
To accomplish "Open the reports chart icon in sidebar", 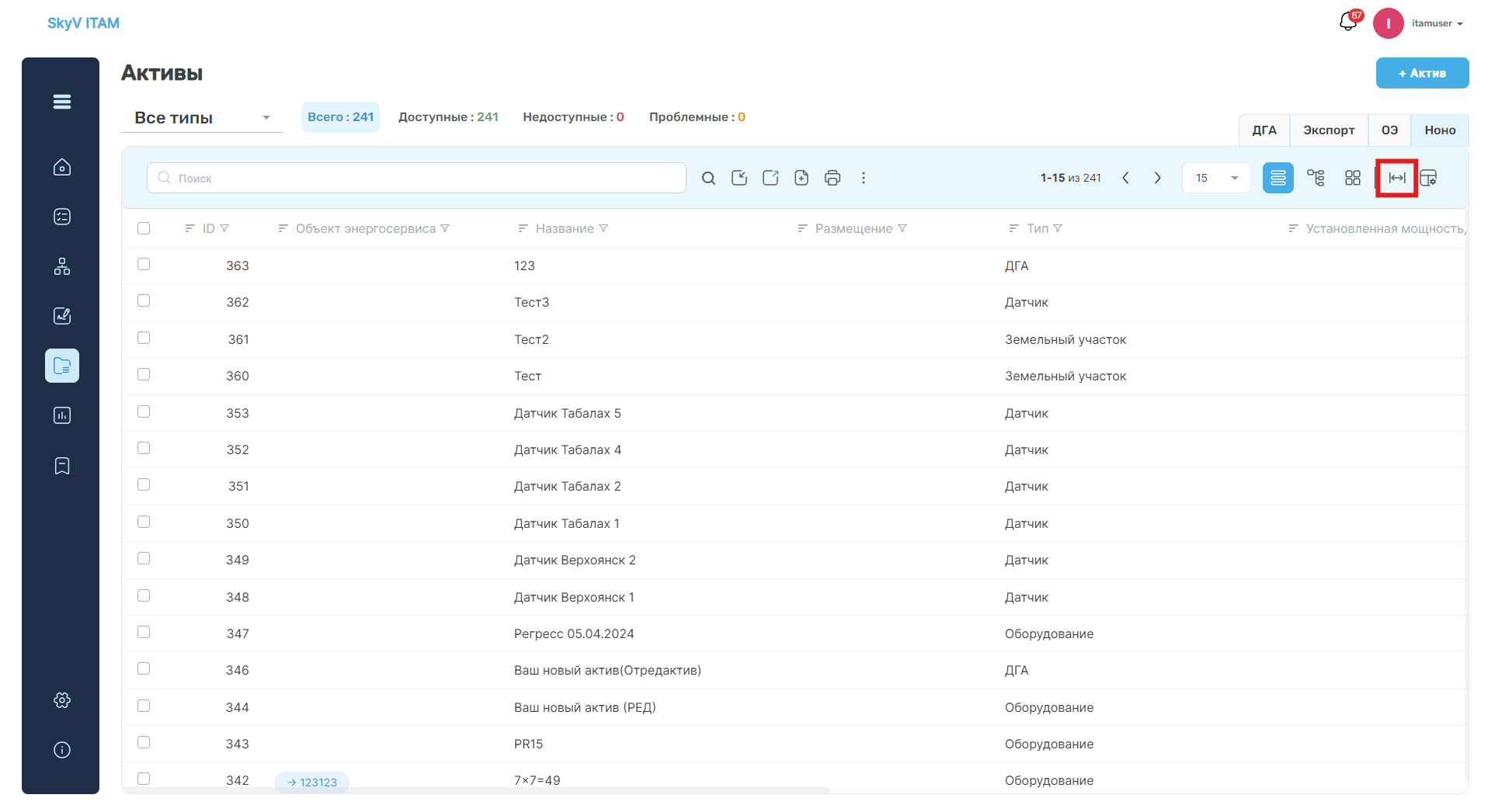I will click(62, 415).
